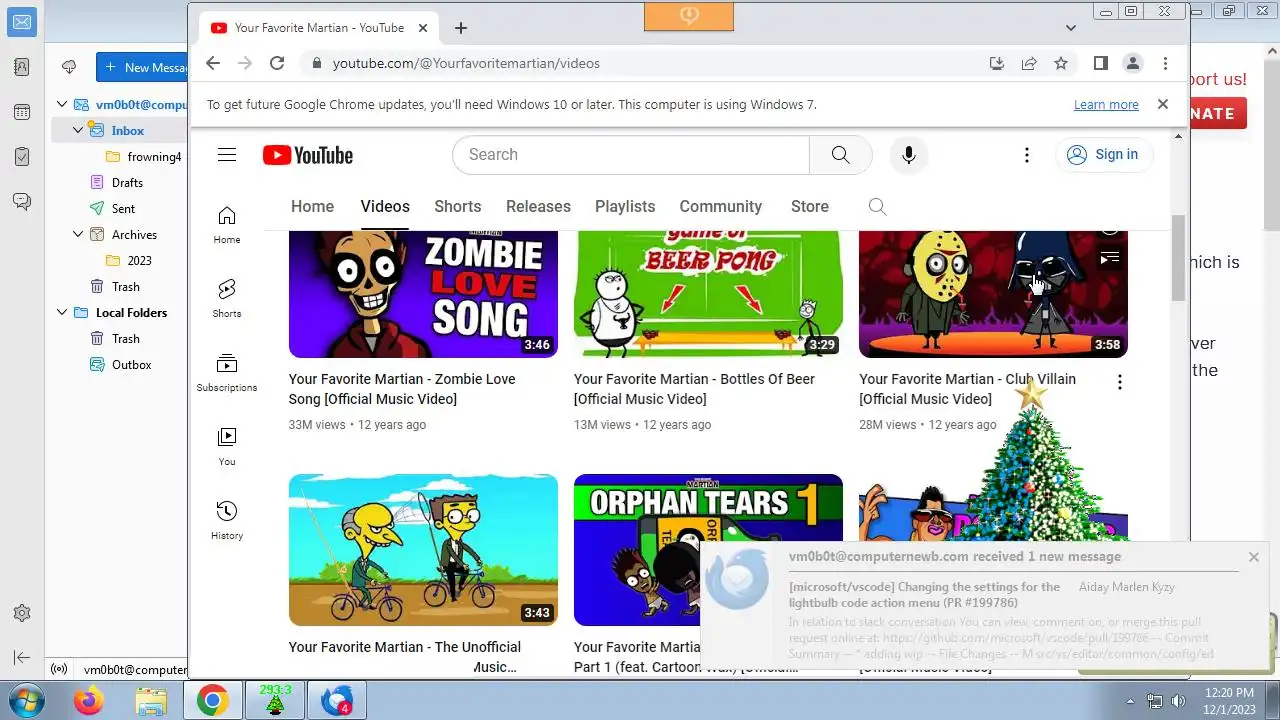Switch to channel Shorts tab

tap(458, 206)
